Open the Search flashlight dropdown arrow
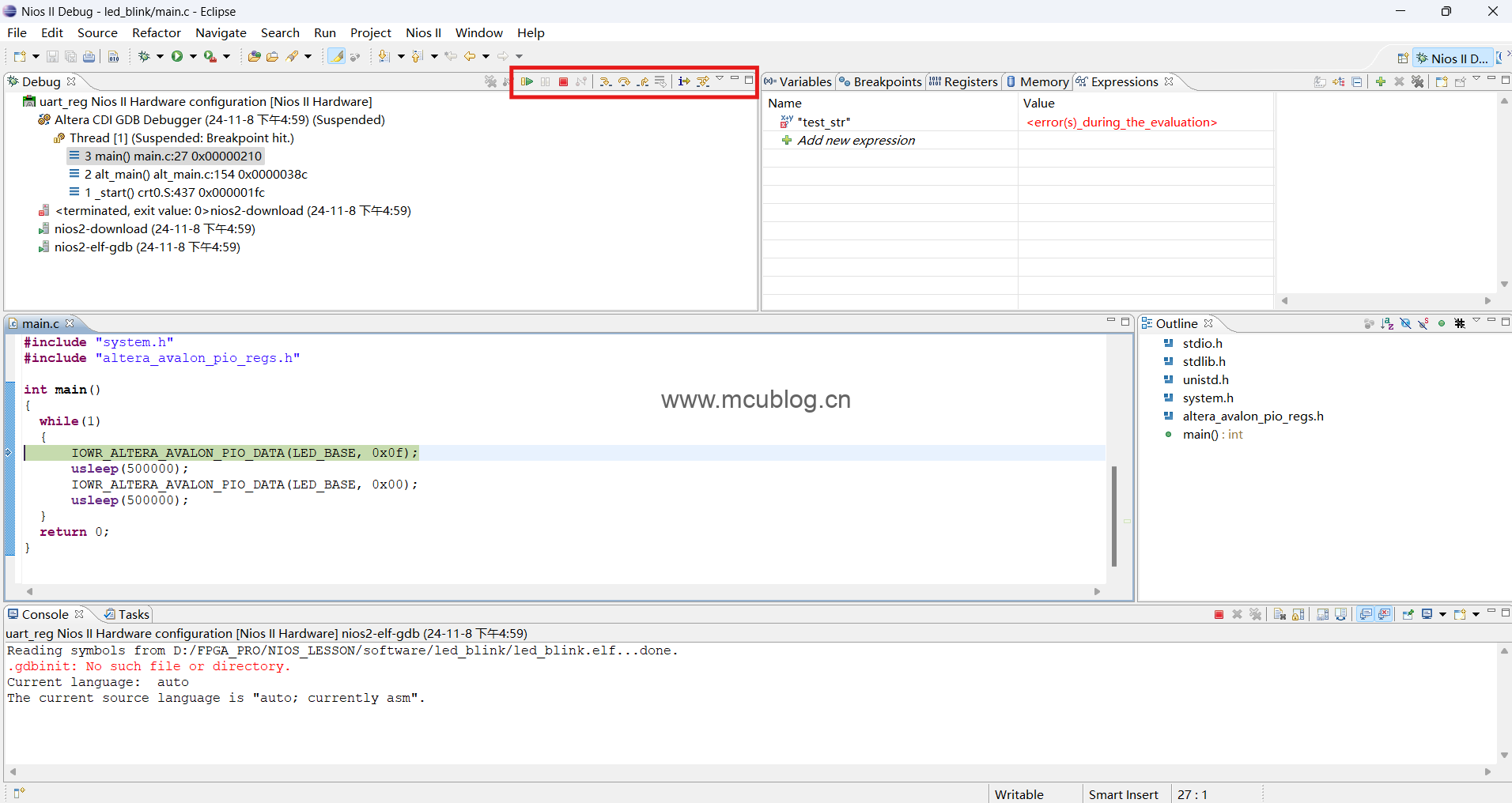Screen dimensions: 1512x803 [308, 56]
